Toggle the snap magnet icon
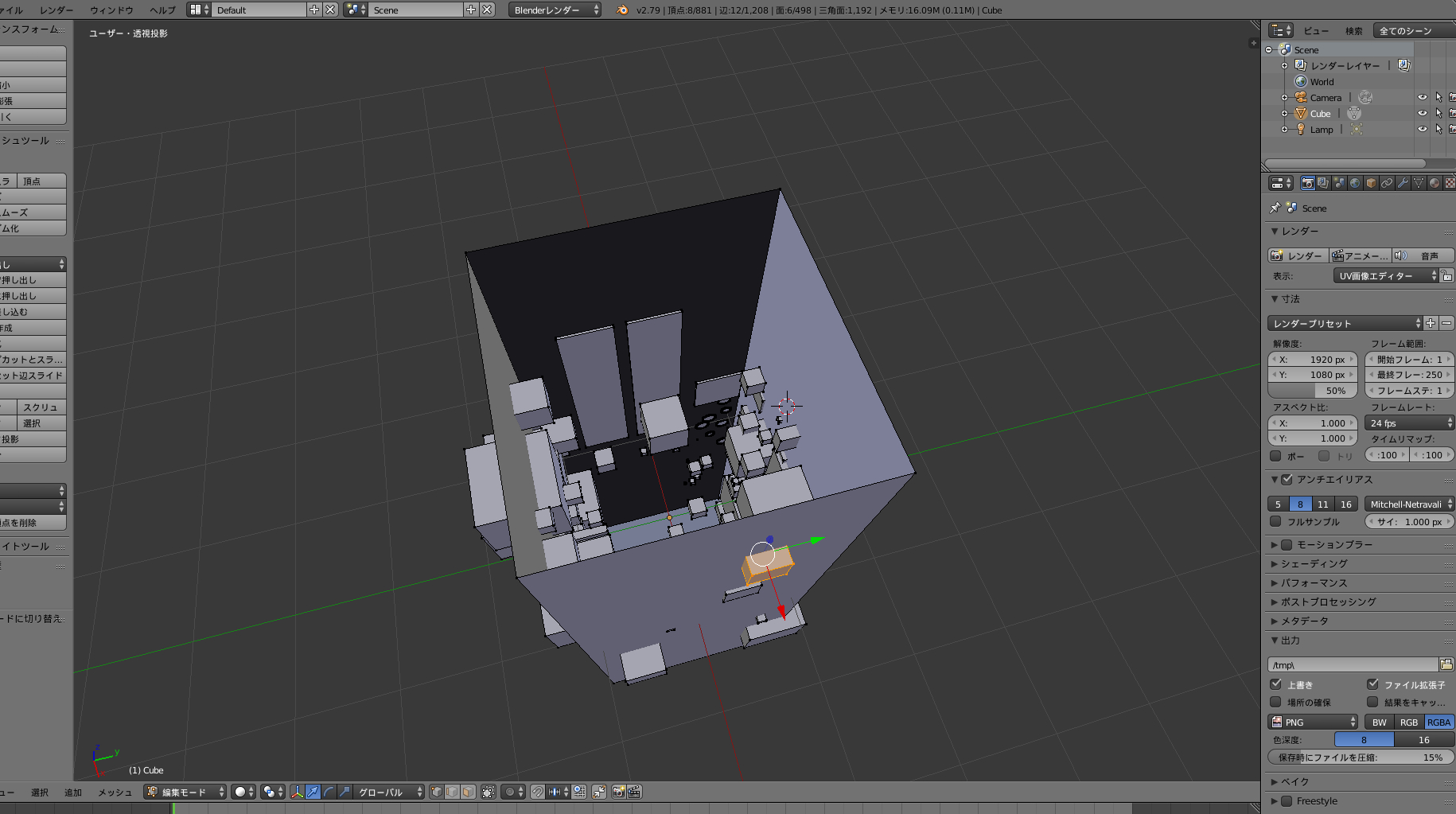1456x814 pixels. coord(537,792)
